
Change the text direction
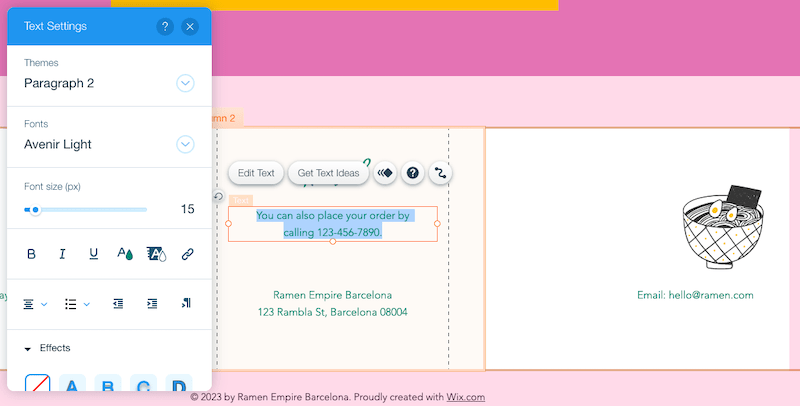186,303
